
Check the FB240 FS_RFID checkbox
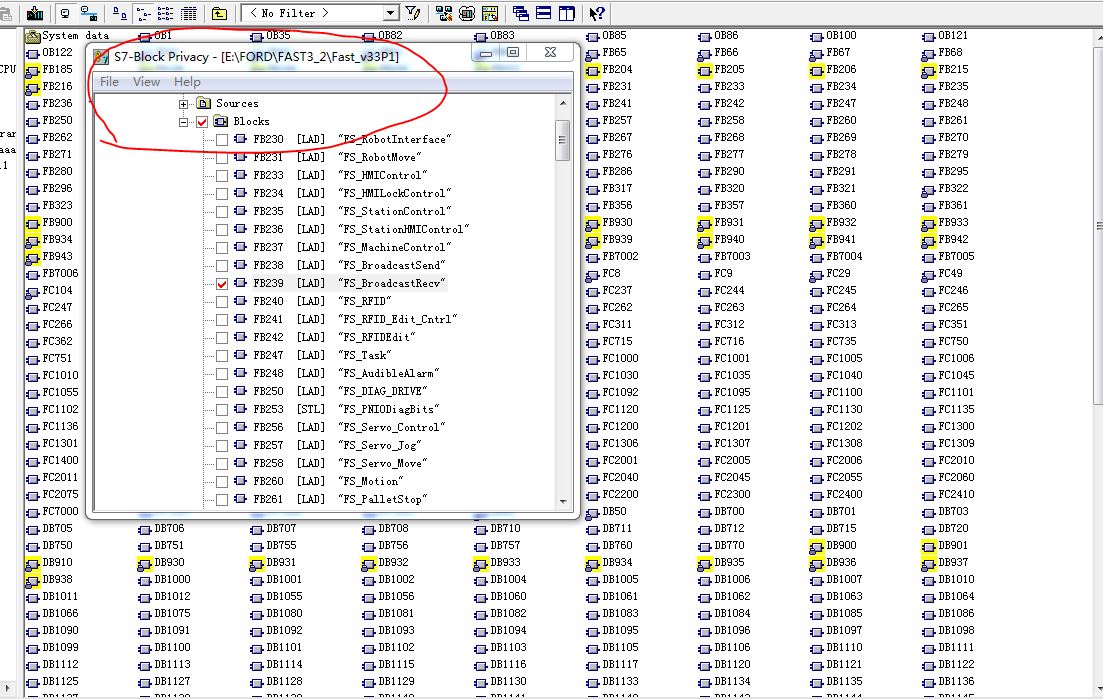click(x=222, y=302)
